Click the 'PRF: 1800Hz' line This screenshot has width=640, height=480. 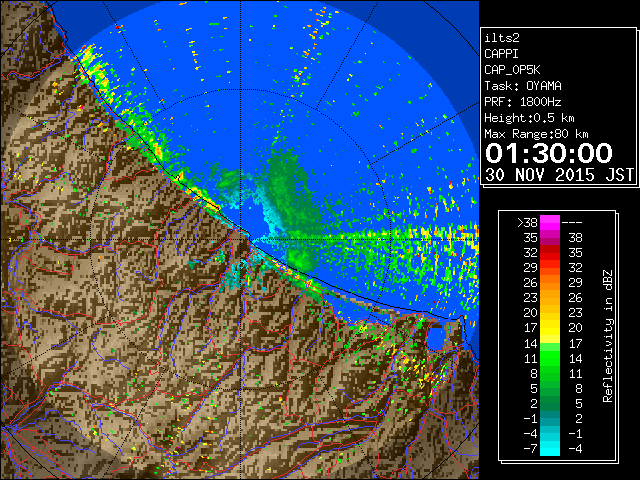pos(523,102)
